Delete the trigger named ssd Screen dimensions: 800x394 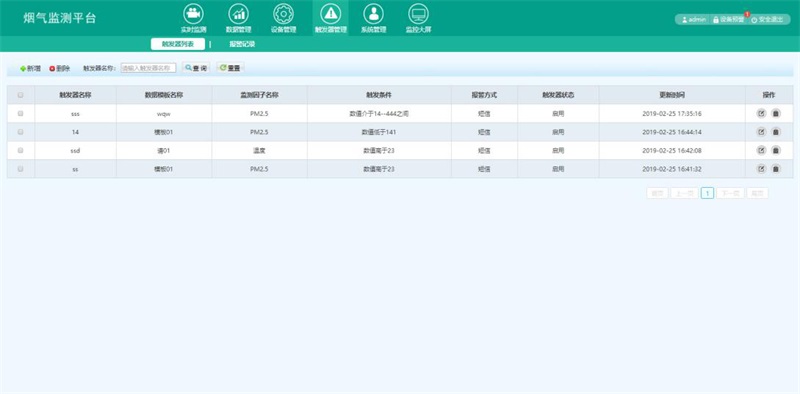click(x=776, y=151)
